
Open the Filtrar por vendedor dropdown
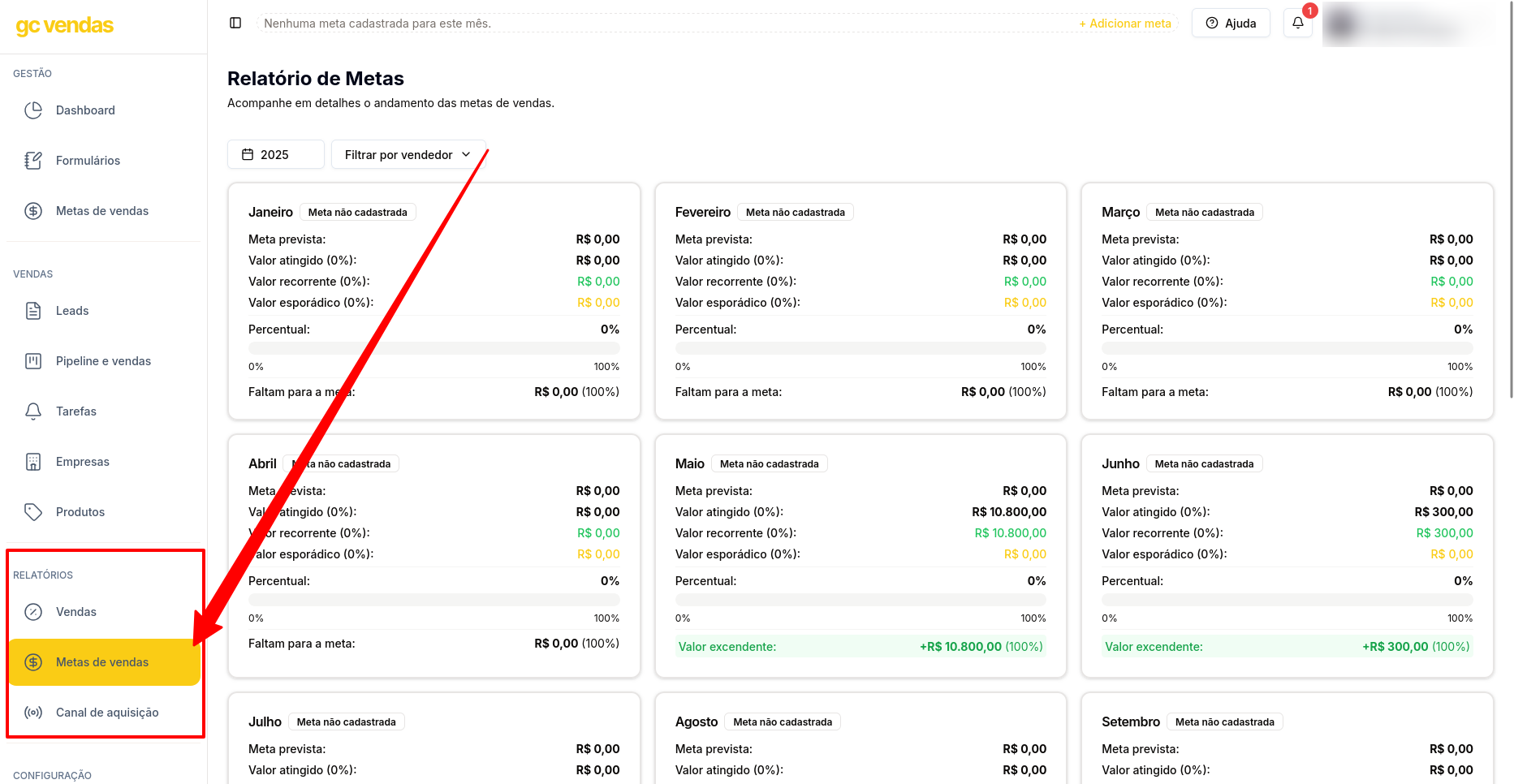point(408,154)
